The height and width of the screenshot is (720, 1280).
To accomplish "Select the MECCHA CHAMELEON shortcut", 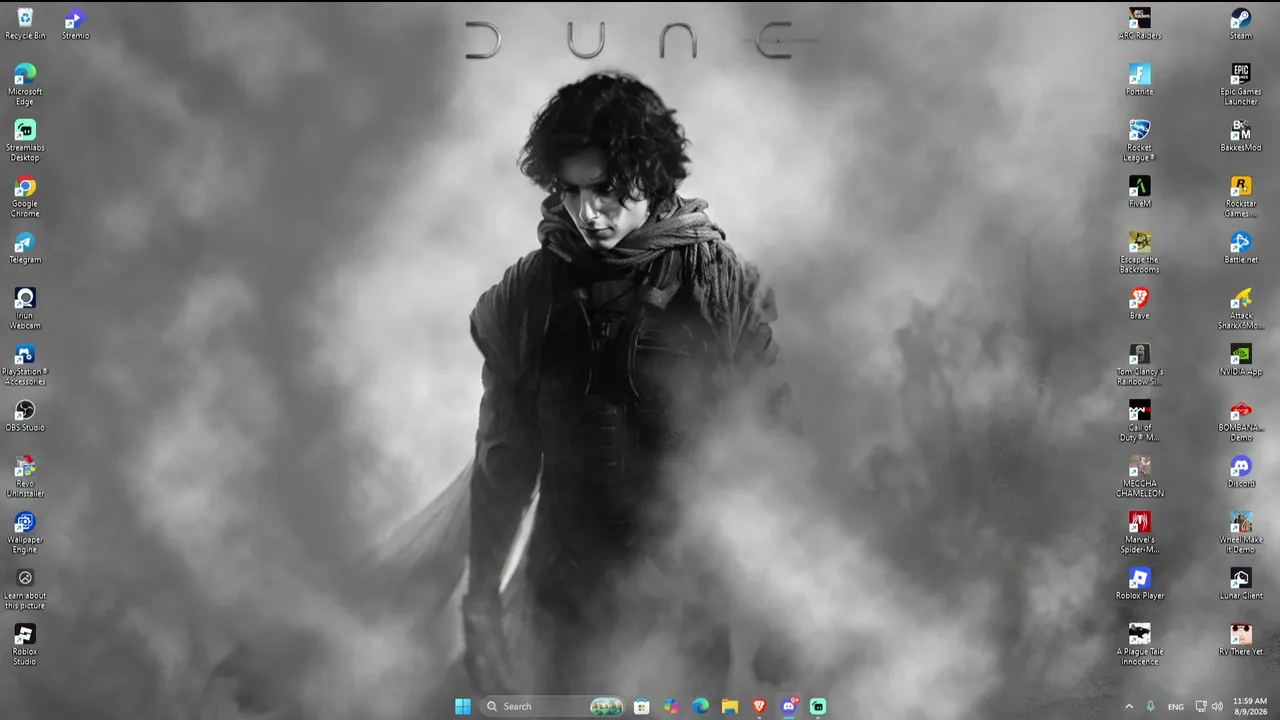I will [1140, 477].
